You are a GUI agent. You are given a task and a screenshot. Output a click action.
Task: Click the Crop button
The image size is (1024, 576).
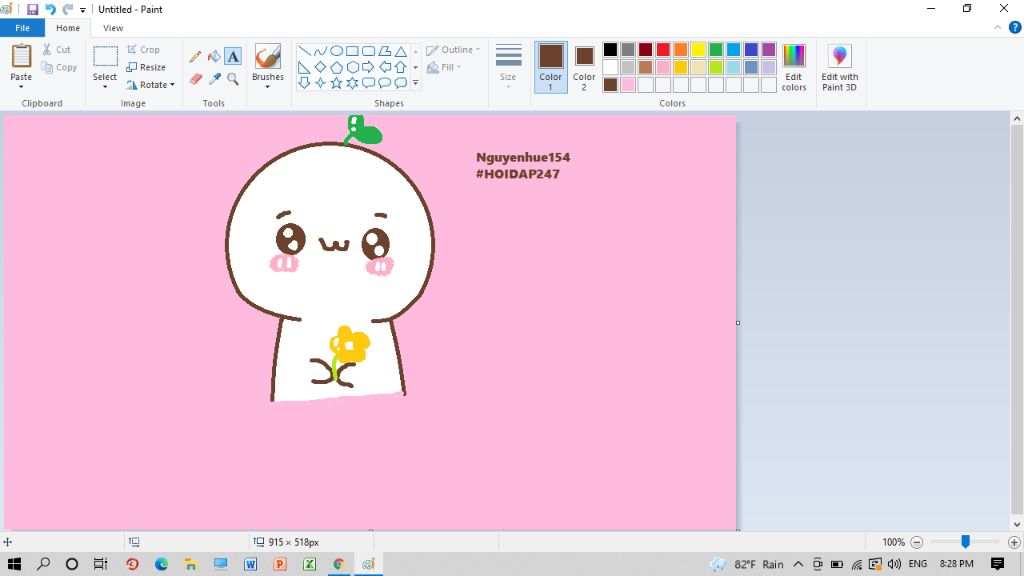[143, 50]
